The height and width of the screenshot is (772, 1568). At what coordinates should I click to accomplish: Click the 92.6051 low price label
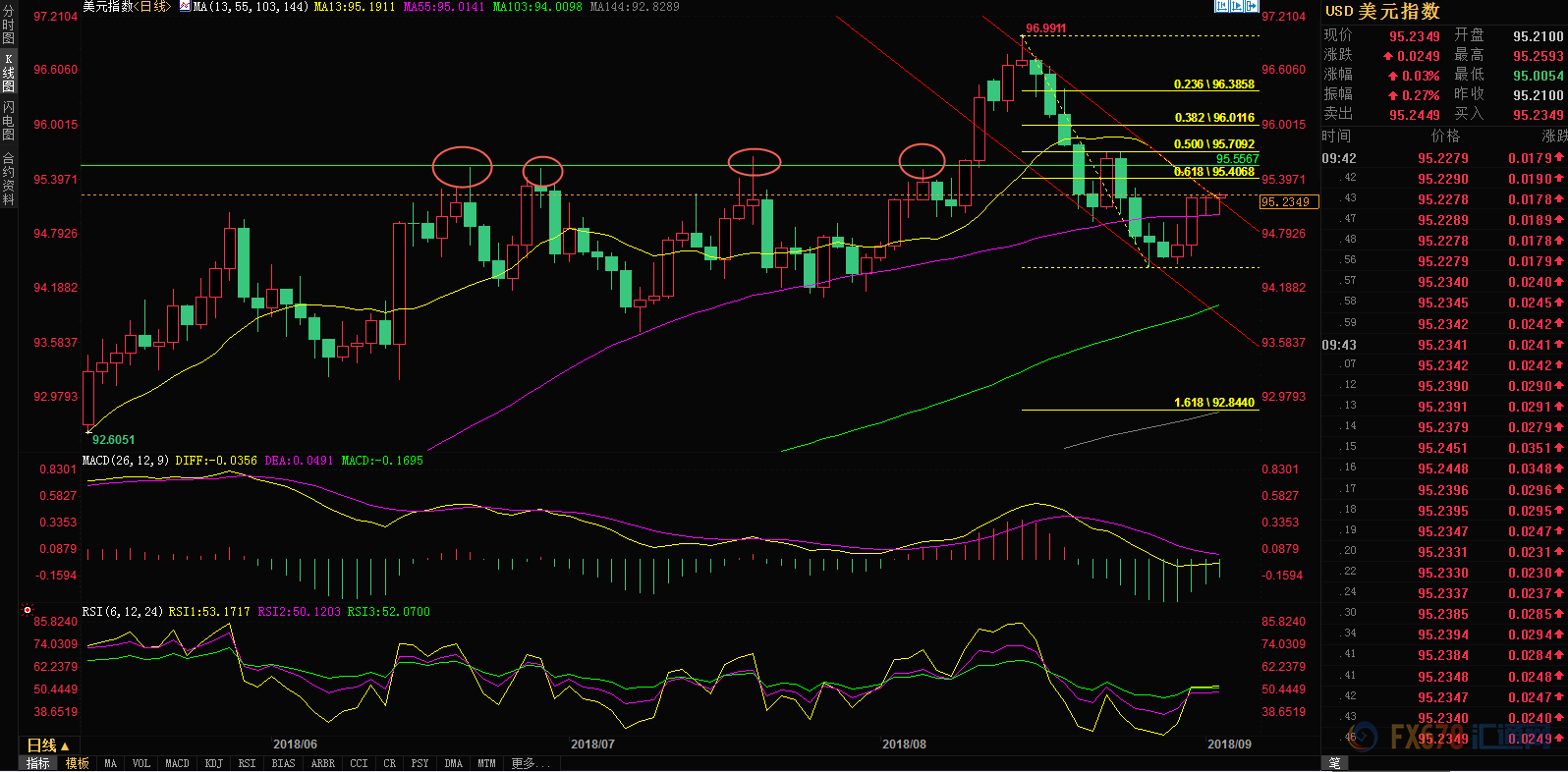point(114,440)
